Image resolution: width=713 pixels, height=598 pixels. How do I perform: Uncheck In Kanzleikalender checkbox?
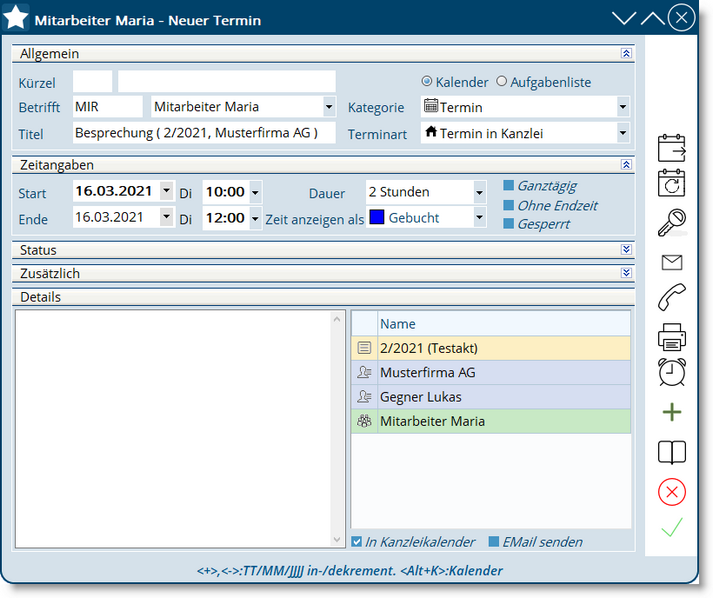356,542
